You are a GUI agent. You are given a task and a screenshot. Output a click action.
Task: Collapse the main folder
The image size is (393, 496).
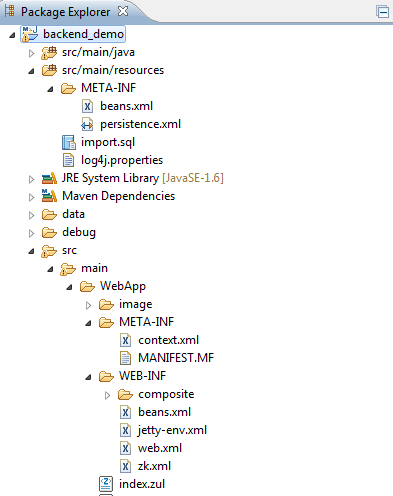tap(50, 269)
